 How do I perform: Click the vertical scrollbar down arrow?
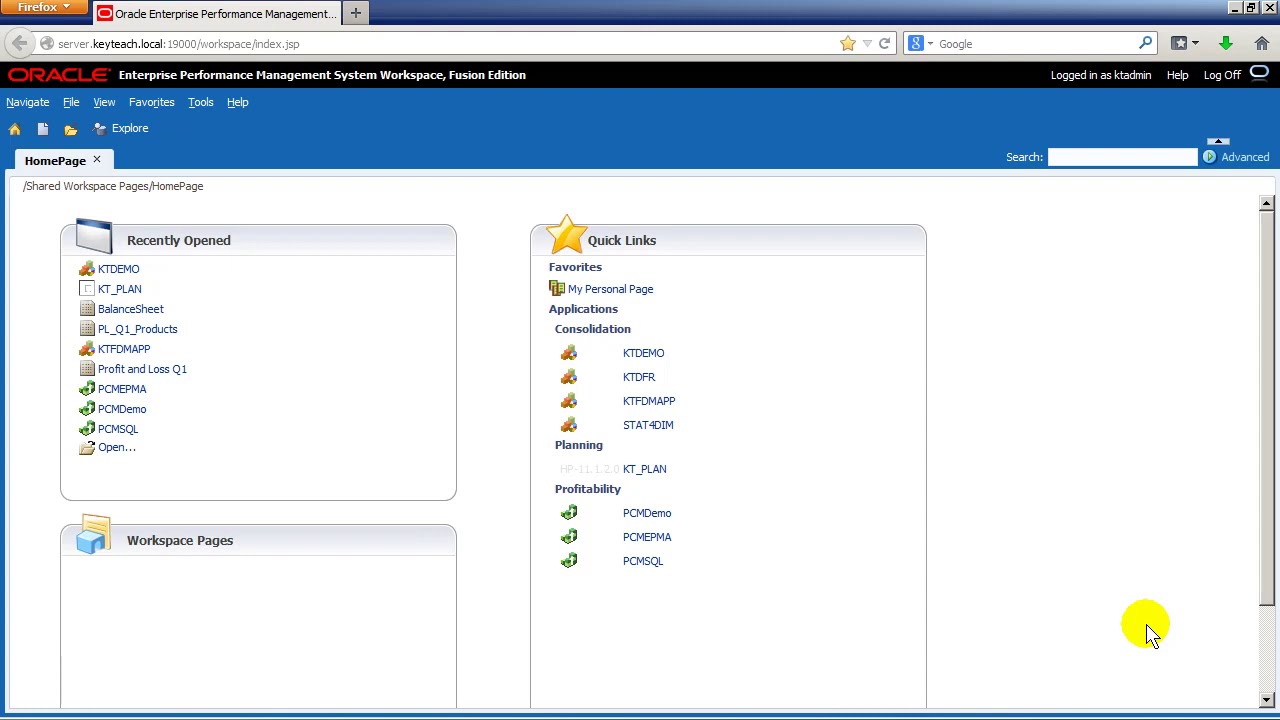1267,700
